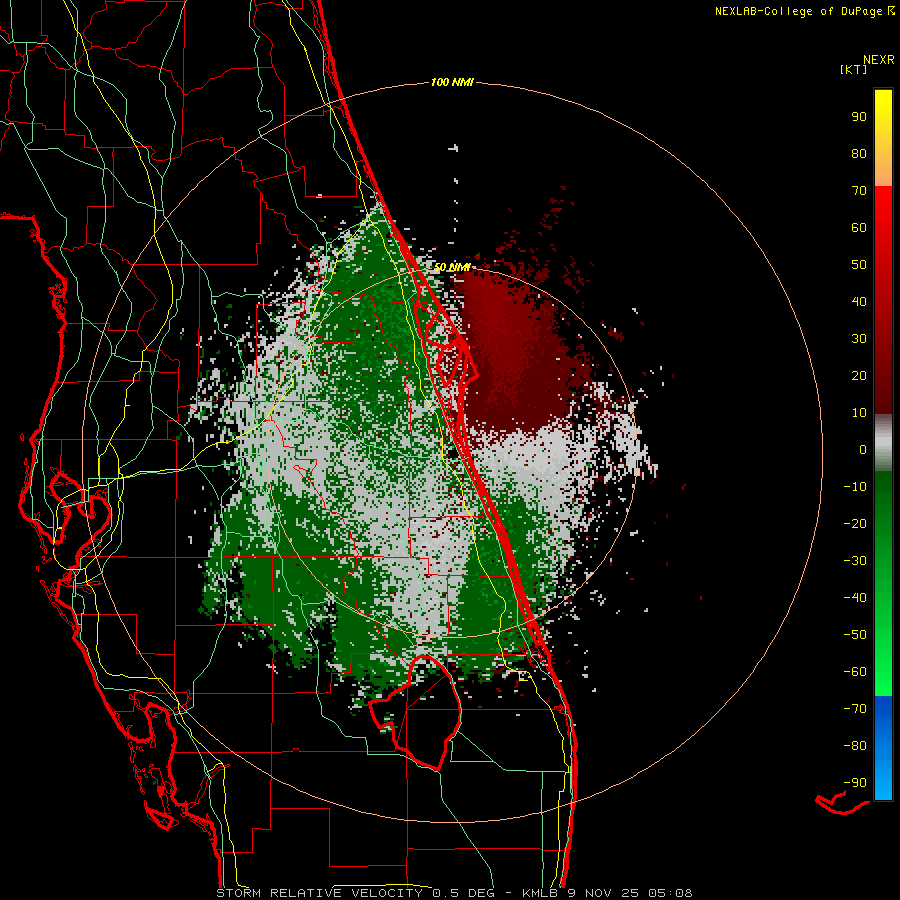Select the -50 scale value
This screenshot has width=900, height=900.
point(855,635)
